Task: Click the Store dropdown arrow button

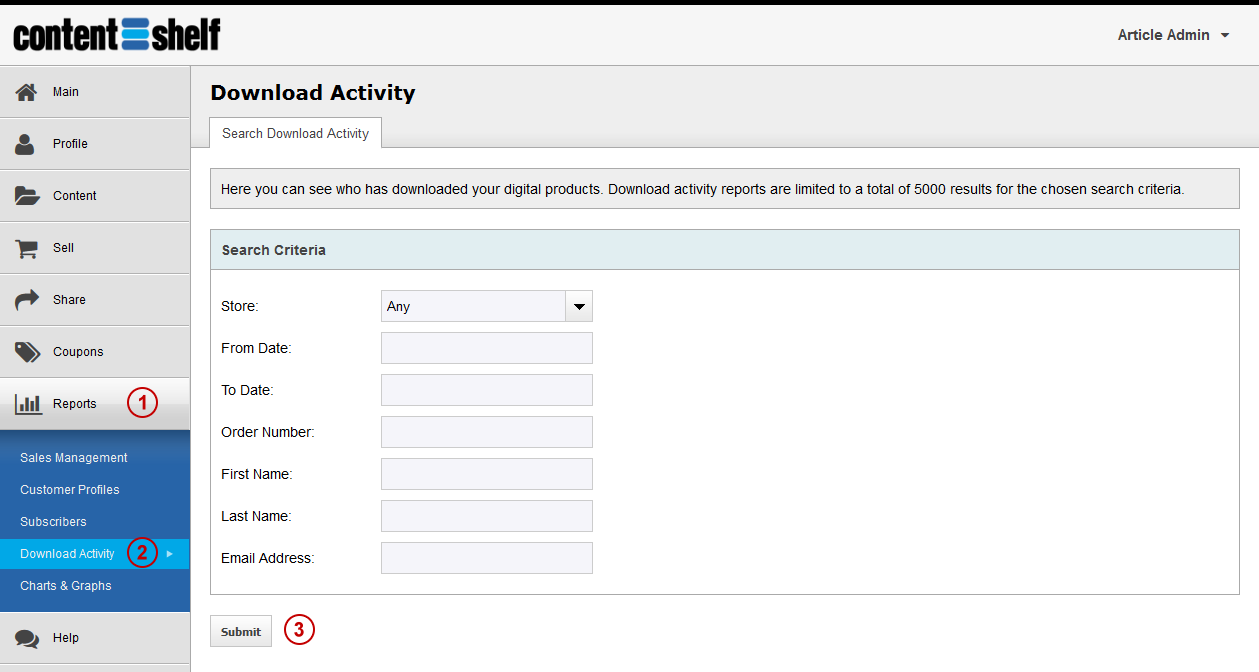Action: coord(579,306)
